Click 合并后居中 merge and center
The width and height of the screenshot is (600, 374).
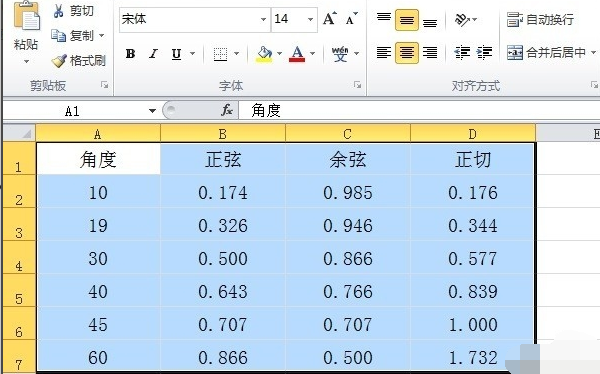click(546, 52)
